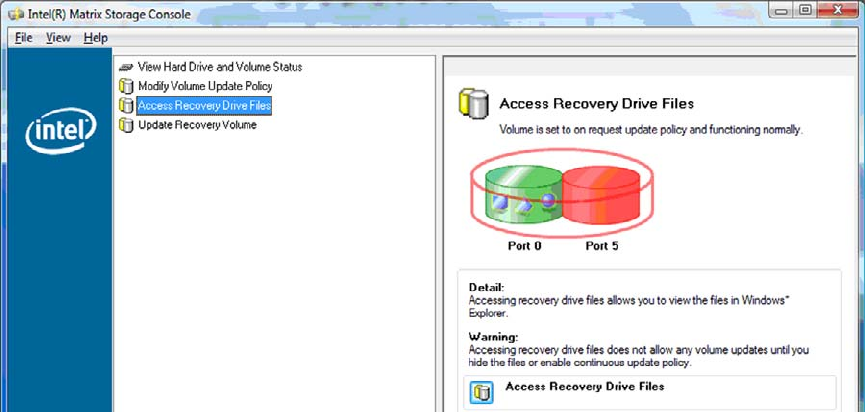Click the Matrix Storage Console title bar icon
This screenshot has height=412, width=865.
[16, 14]
